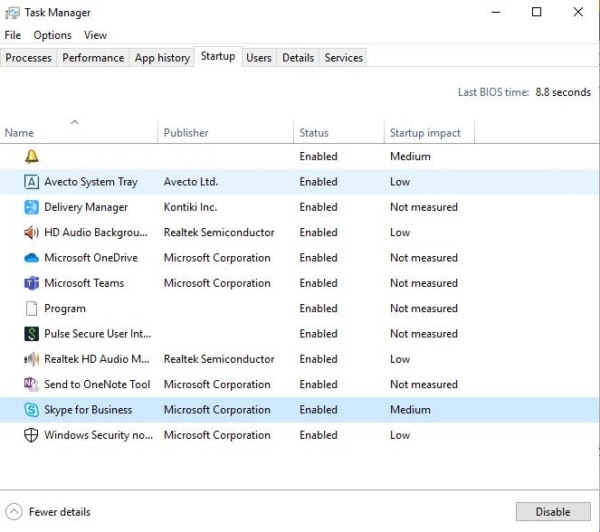Sort by Status column header
Viewport: 600px width, 532px height.
click(x=314, y=133)
